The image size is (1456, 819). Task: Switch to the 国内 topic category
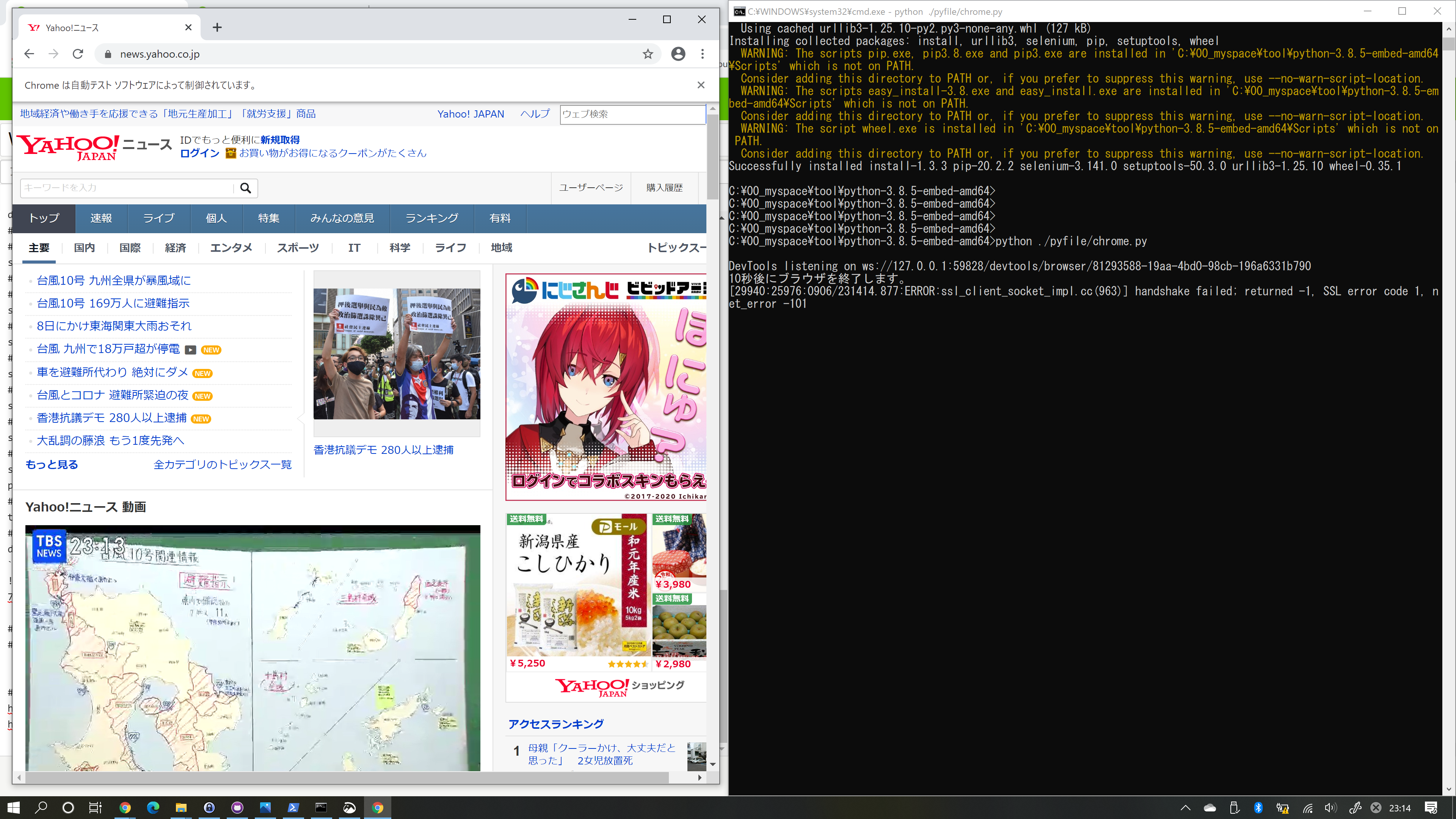pyautogui.click(x=84, y=248)
